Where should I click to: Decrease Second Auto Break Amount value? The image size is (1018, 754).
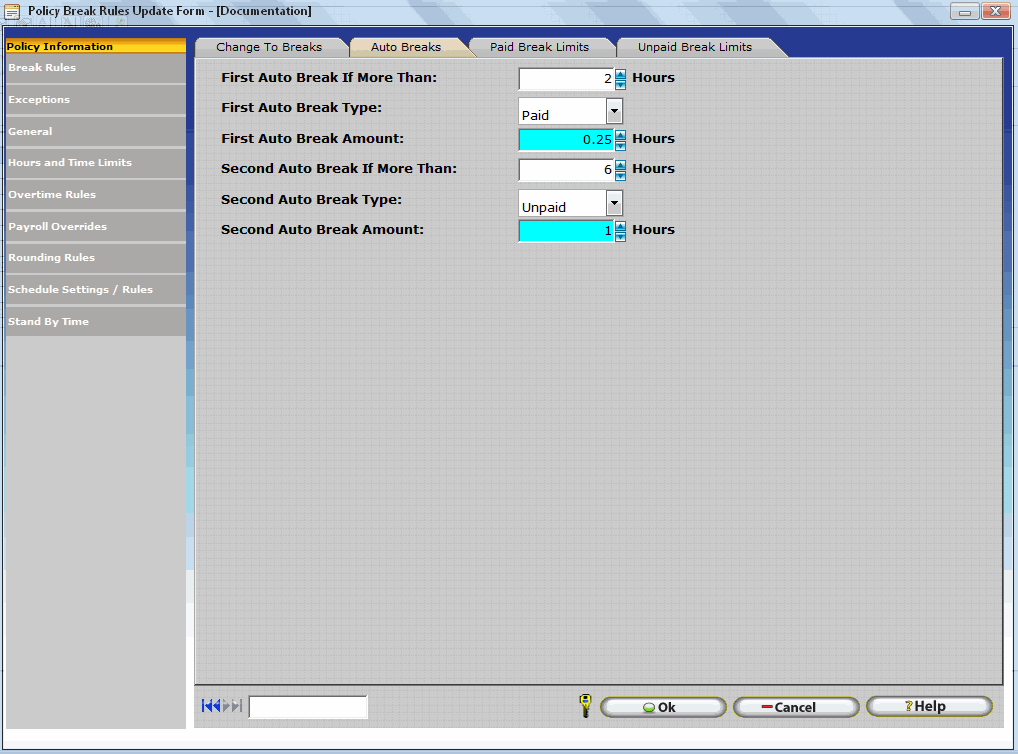620,236
